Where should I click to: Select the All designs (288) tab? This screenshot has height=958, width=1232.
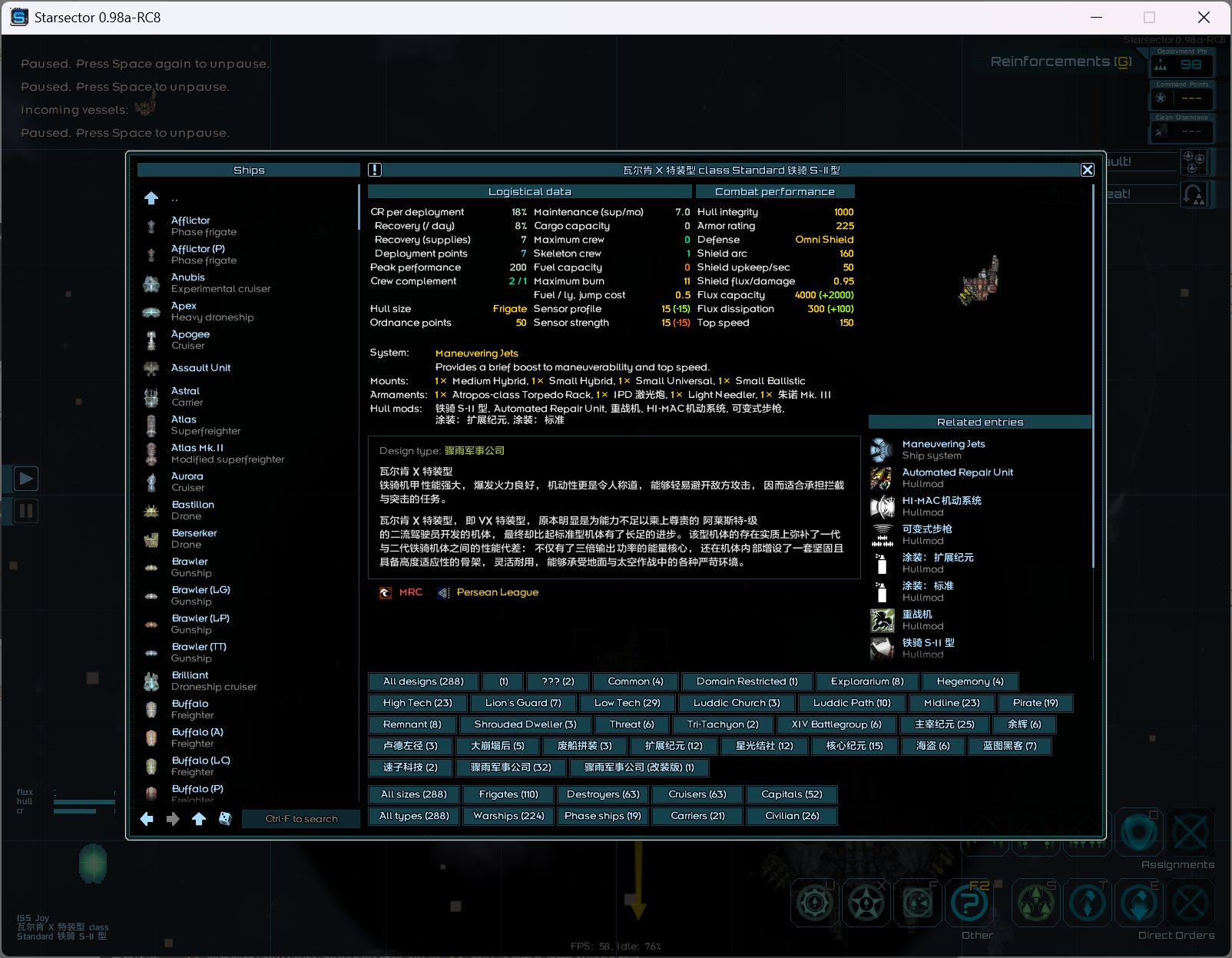pyautogui.click(x=423, y=681)
